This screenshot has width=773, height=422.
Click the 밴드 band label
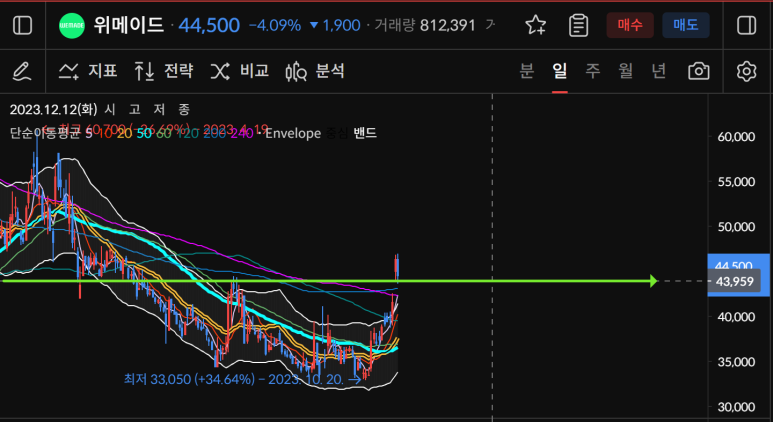(x=365, y=133)
